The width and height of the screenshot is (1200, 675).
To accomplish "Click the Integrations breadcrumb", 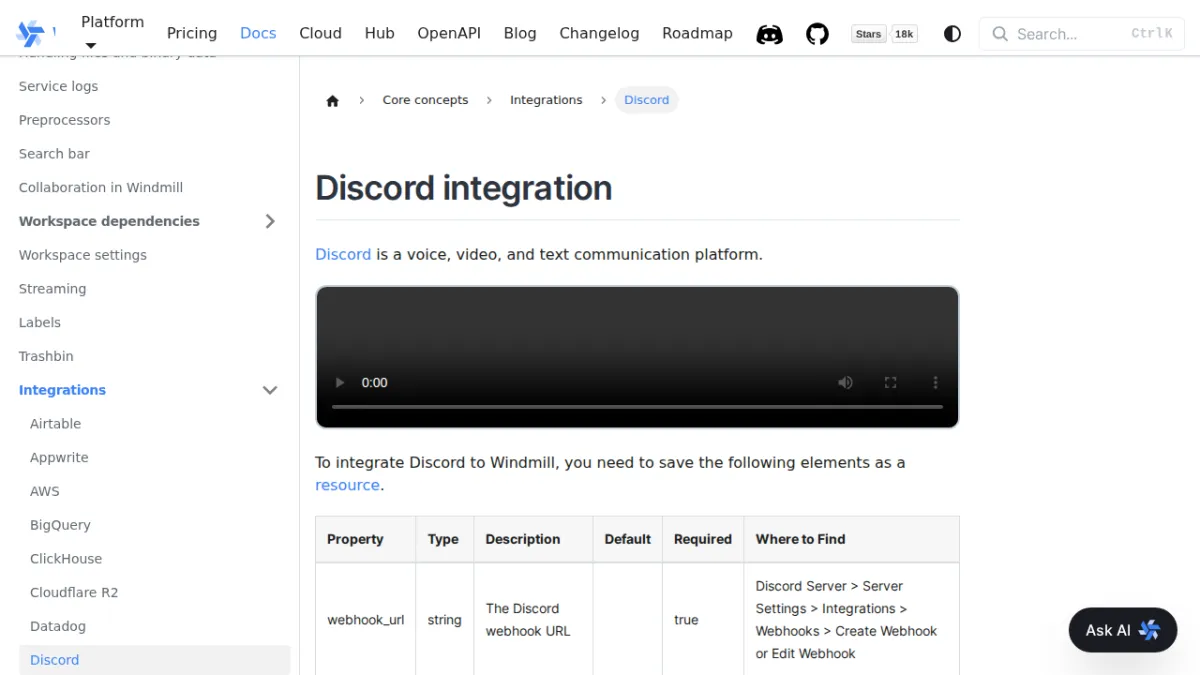I will click(546, 100).
